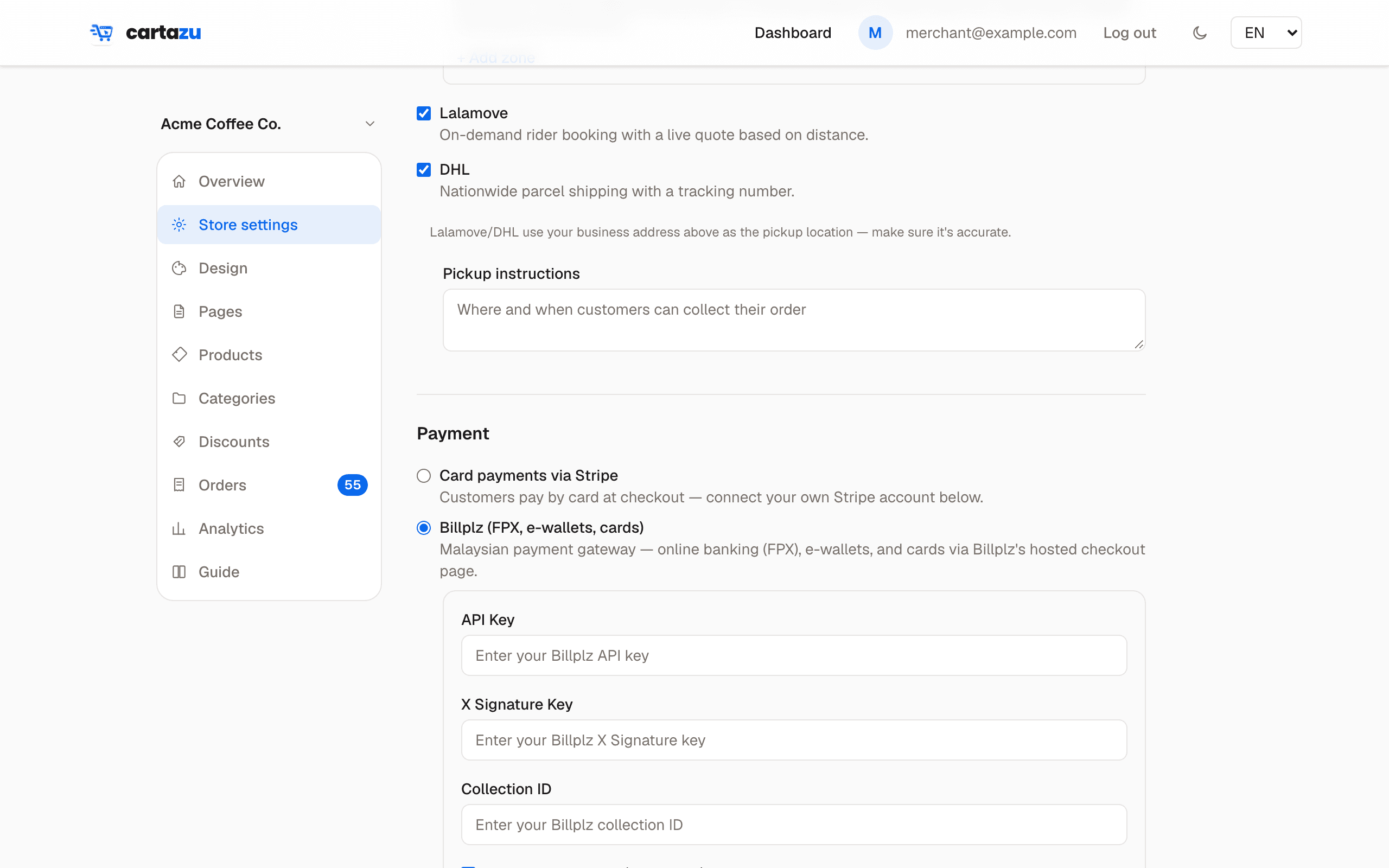Click the X Signature Key field
1389x868 pixels.
pos(794,740)
